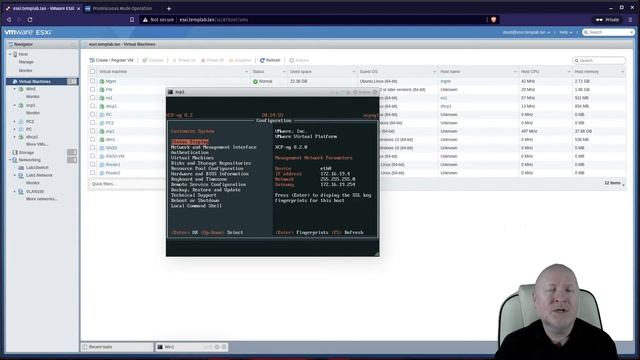Image resolution: width=640 pixels, height=360 pixels.
Task: Click the Lab1Switch icon in Navigator
Action: (21, 167)
